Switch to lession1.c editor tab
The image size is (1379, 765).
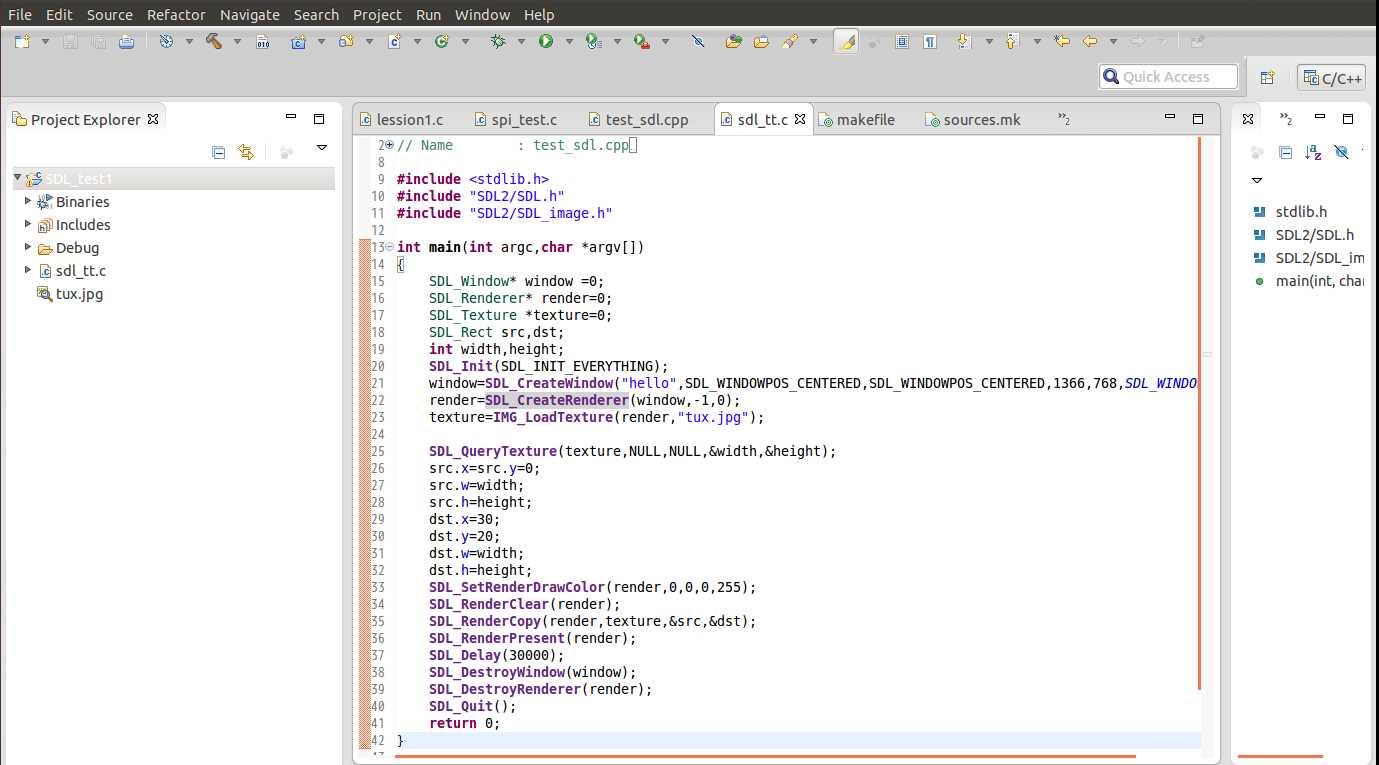401,119
